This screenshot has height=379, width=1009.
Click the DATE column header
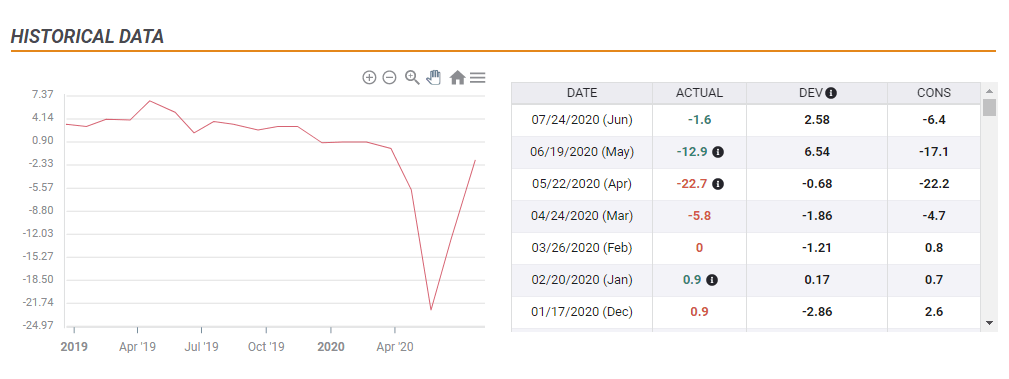582,93
